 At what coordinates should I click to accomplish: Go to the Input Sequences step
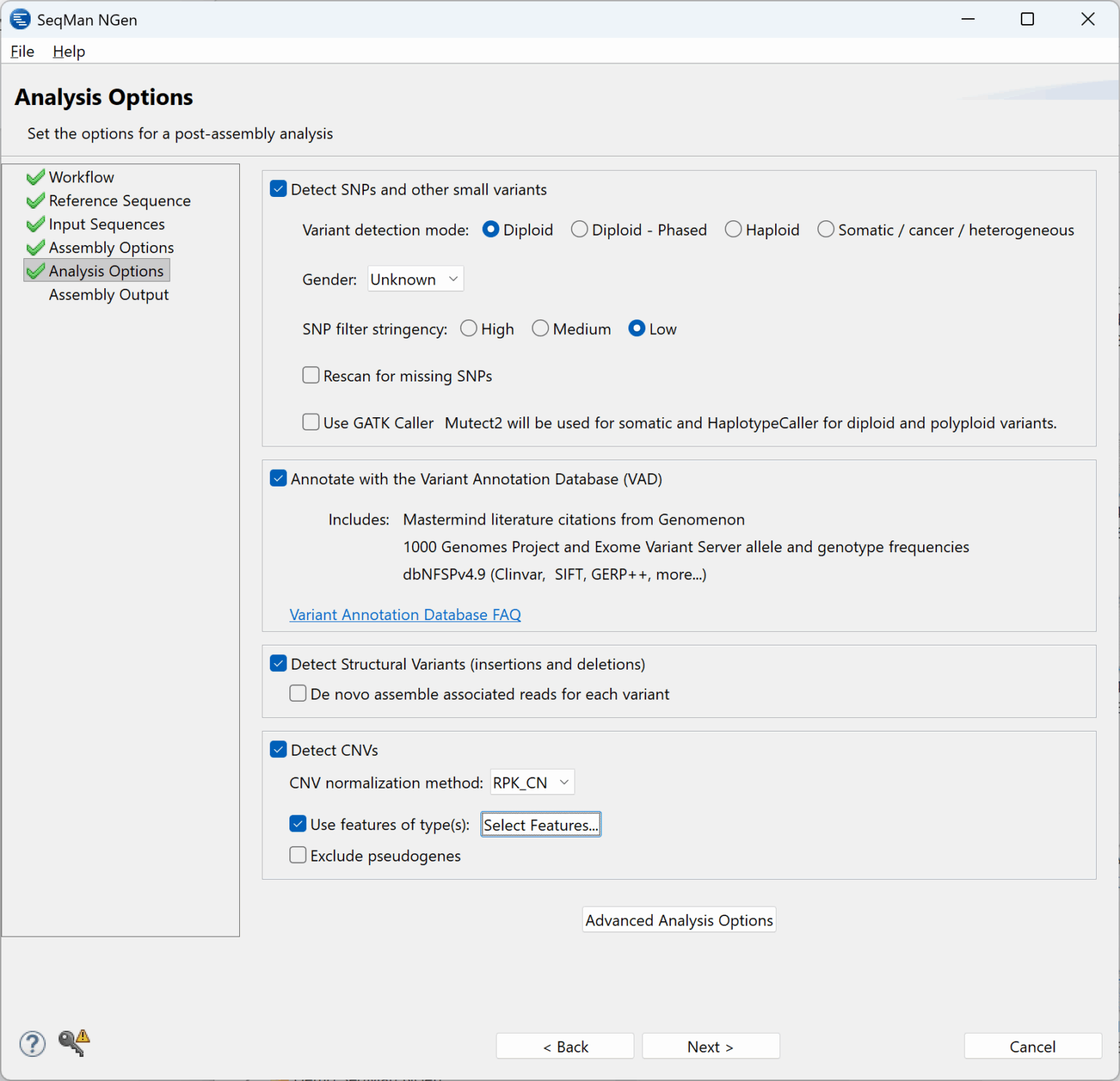(x=106, y=224)
